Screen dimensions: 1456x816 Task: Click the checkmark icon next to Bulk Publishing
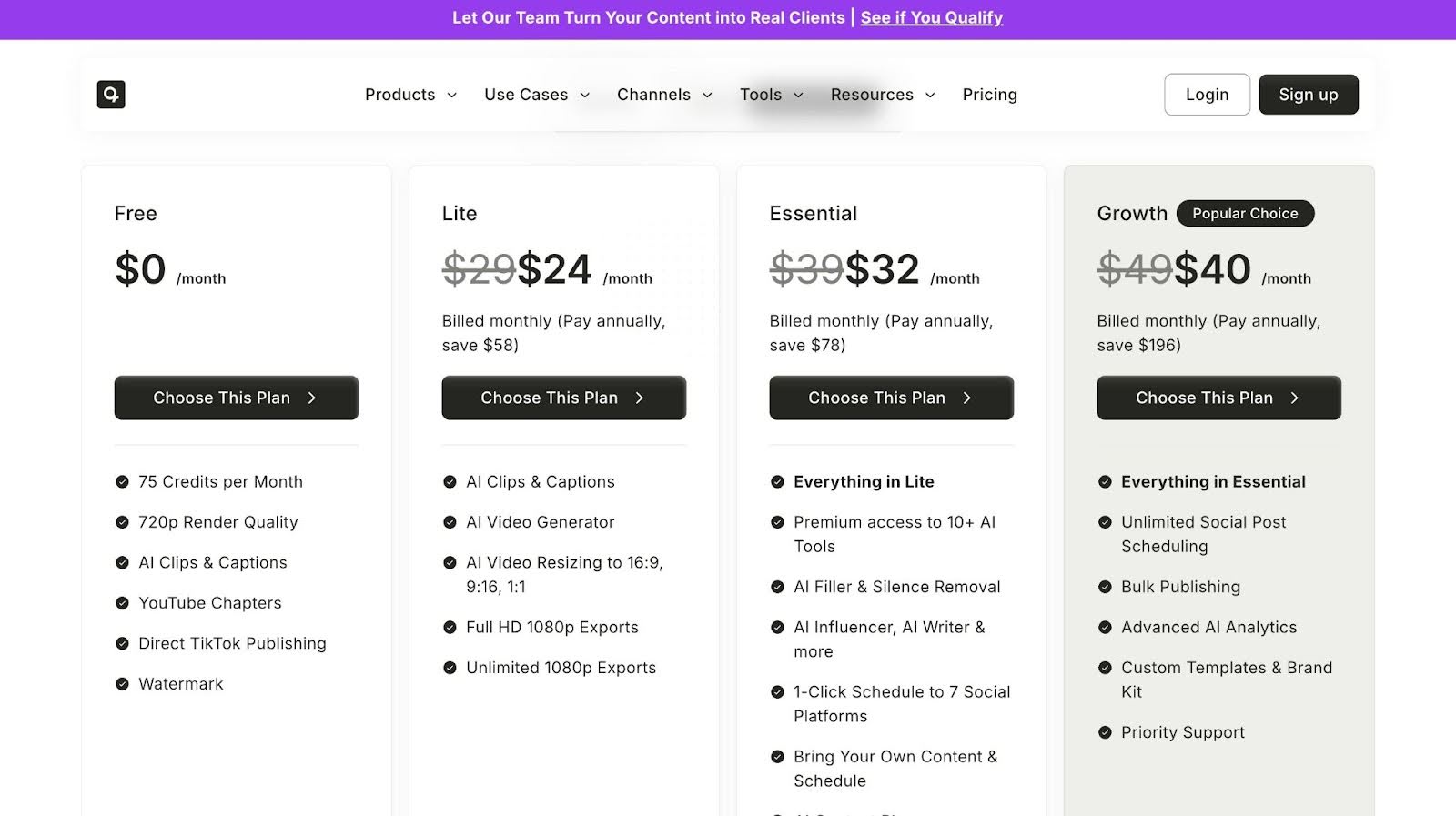[1105, 587]
